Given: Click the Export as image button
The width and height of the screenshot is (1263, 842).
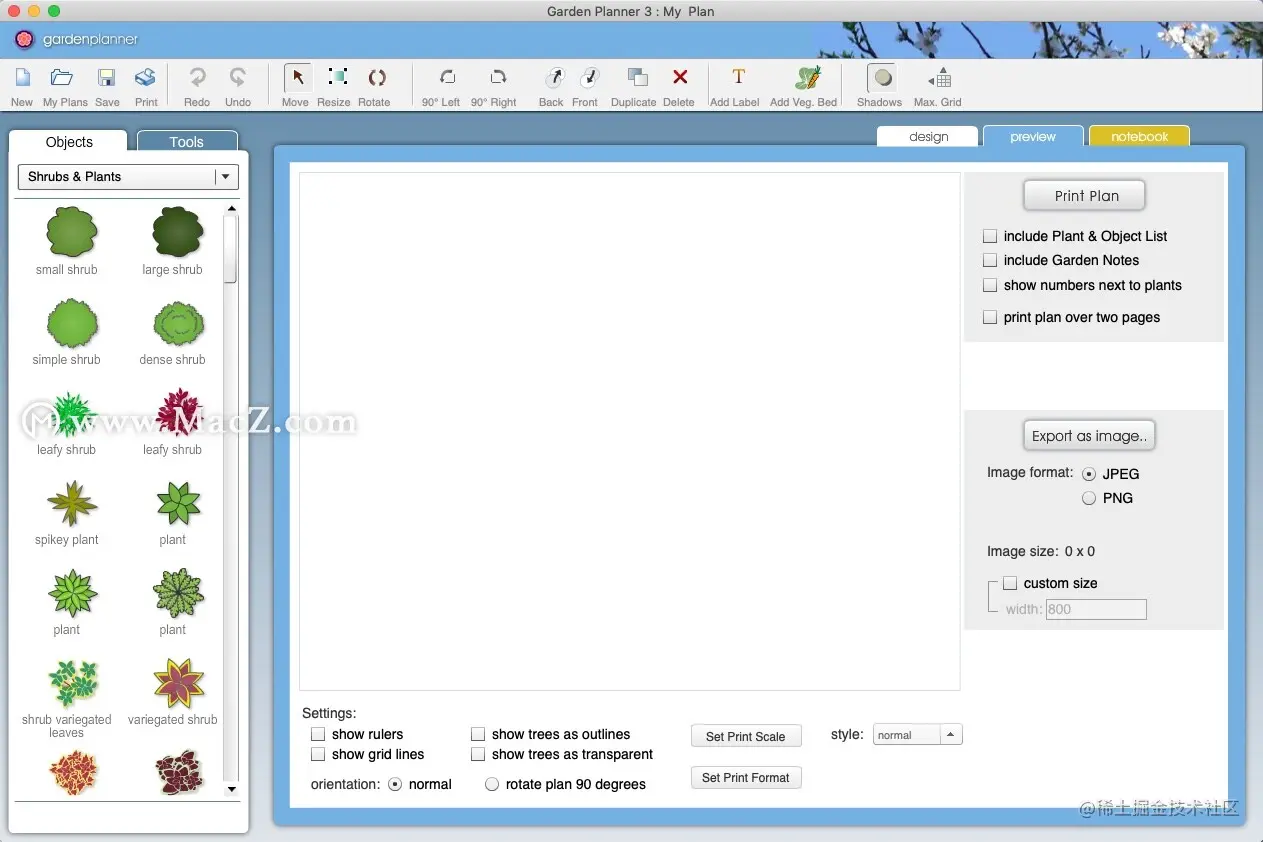Looking at the screenshot, I should tap(1088, 436).
